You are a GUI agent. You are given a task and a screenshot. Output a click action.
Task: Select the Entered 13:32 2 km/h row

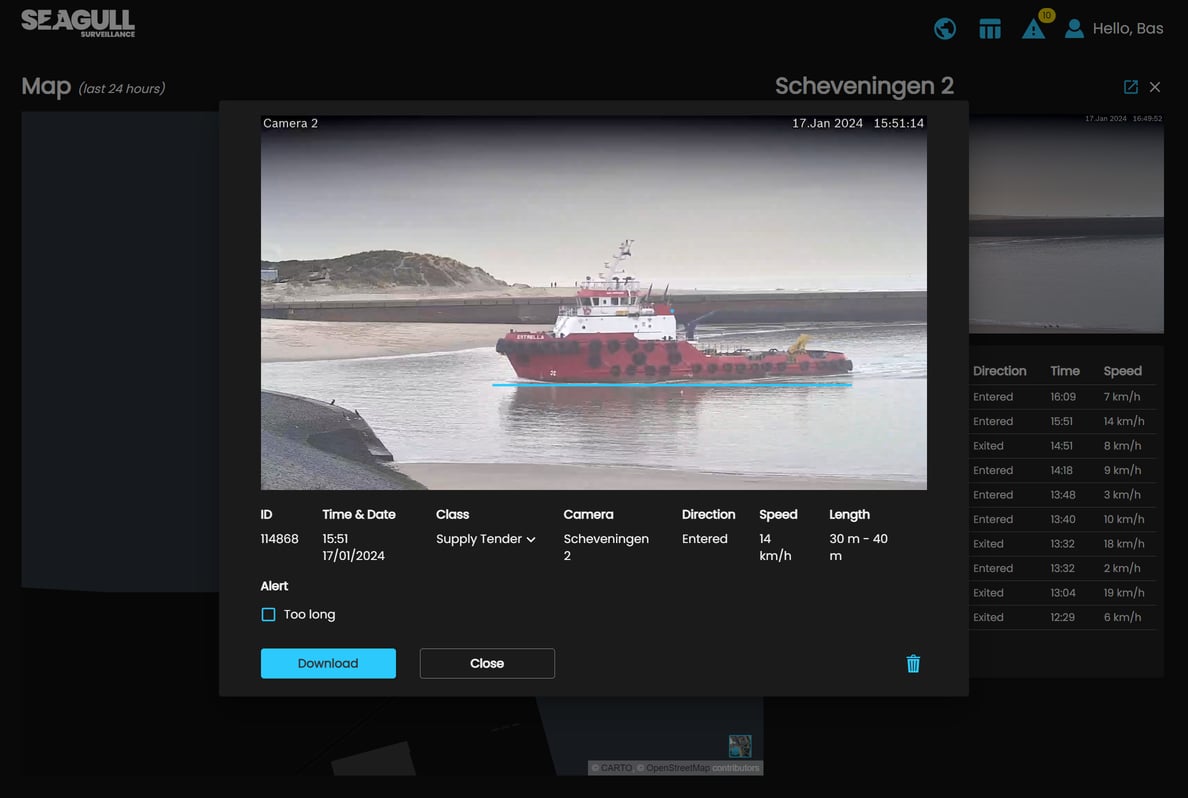click(x=1063, y=568)
